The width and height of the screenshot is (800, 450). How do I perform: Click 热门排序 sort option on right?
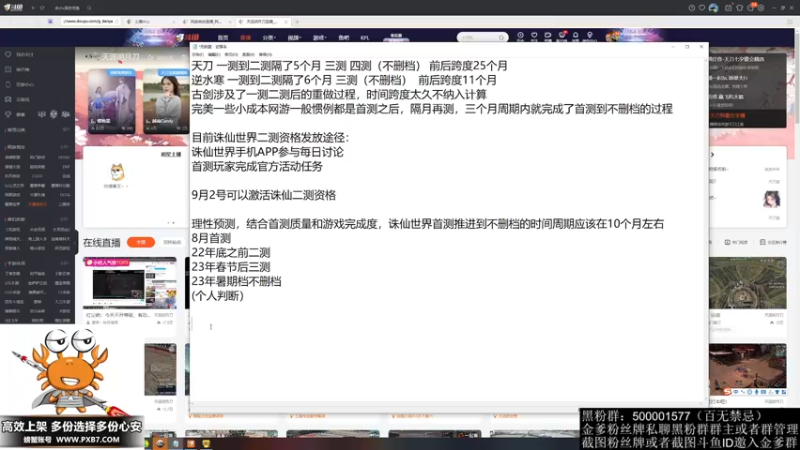click(x=736, y=242)
